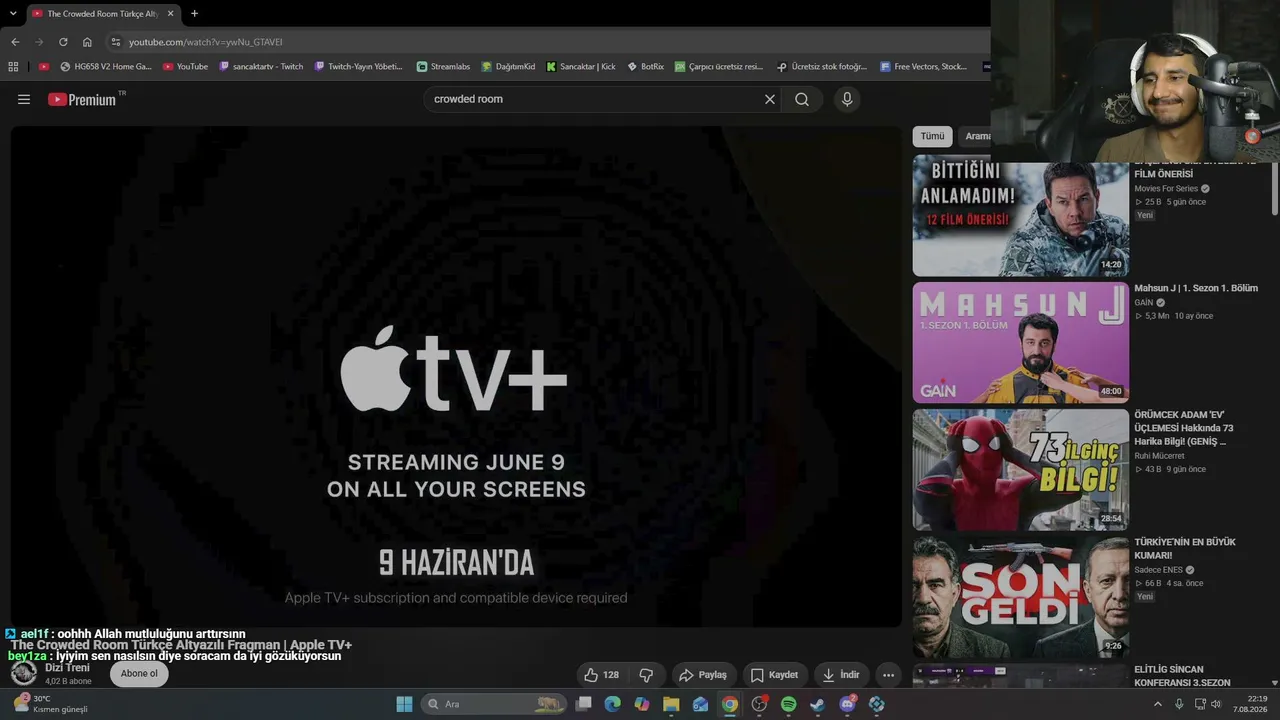Visit the Sadece ENES channel
The height and width of the screenshot is (720, 1280).
point(1158,570)
